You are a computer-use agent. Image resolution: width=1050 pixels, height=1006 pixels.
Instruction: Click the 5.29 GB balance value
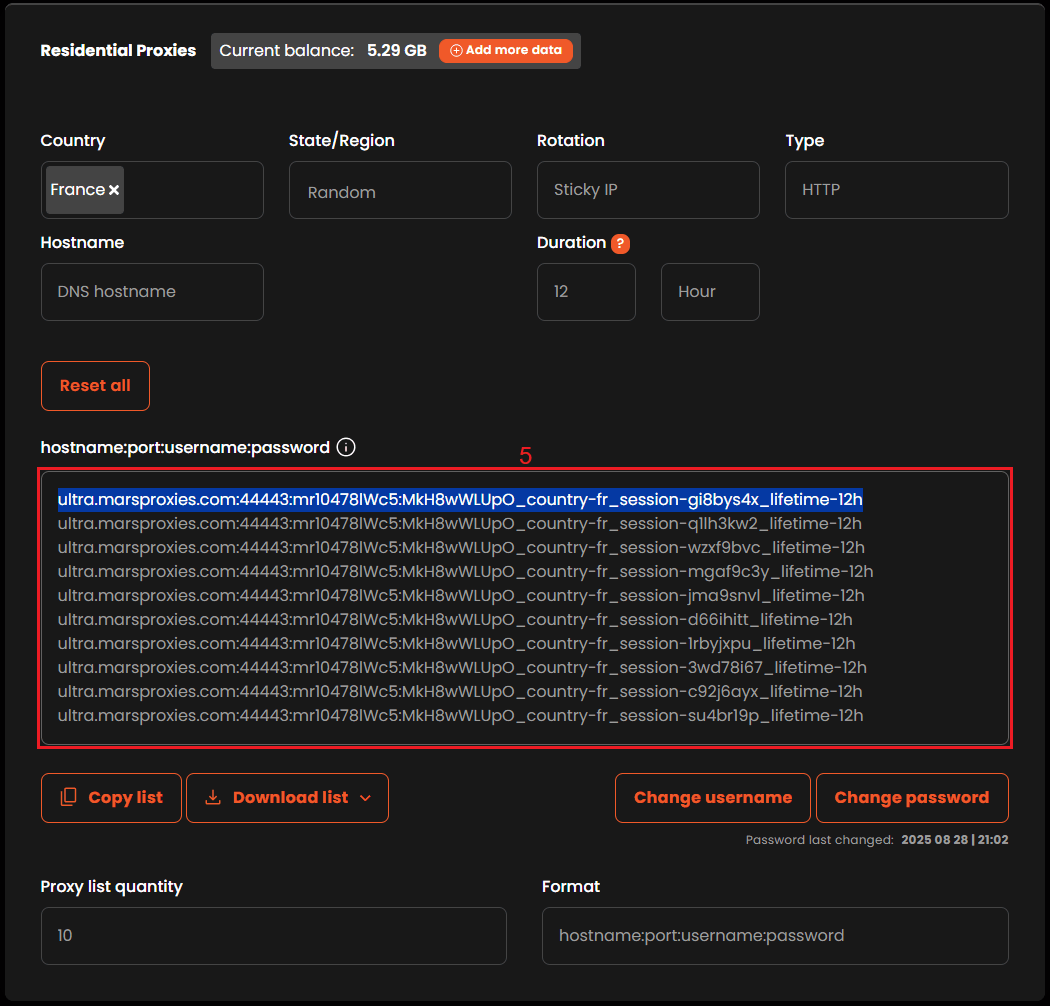(x=396, y=51)
